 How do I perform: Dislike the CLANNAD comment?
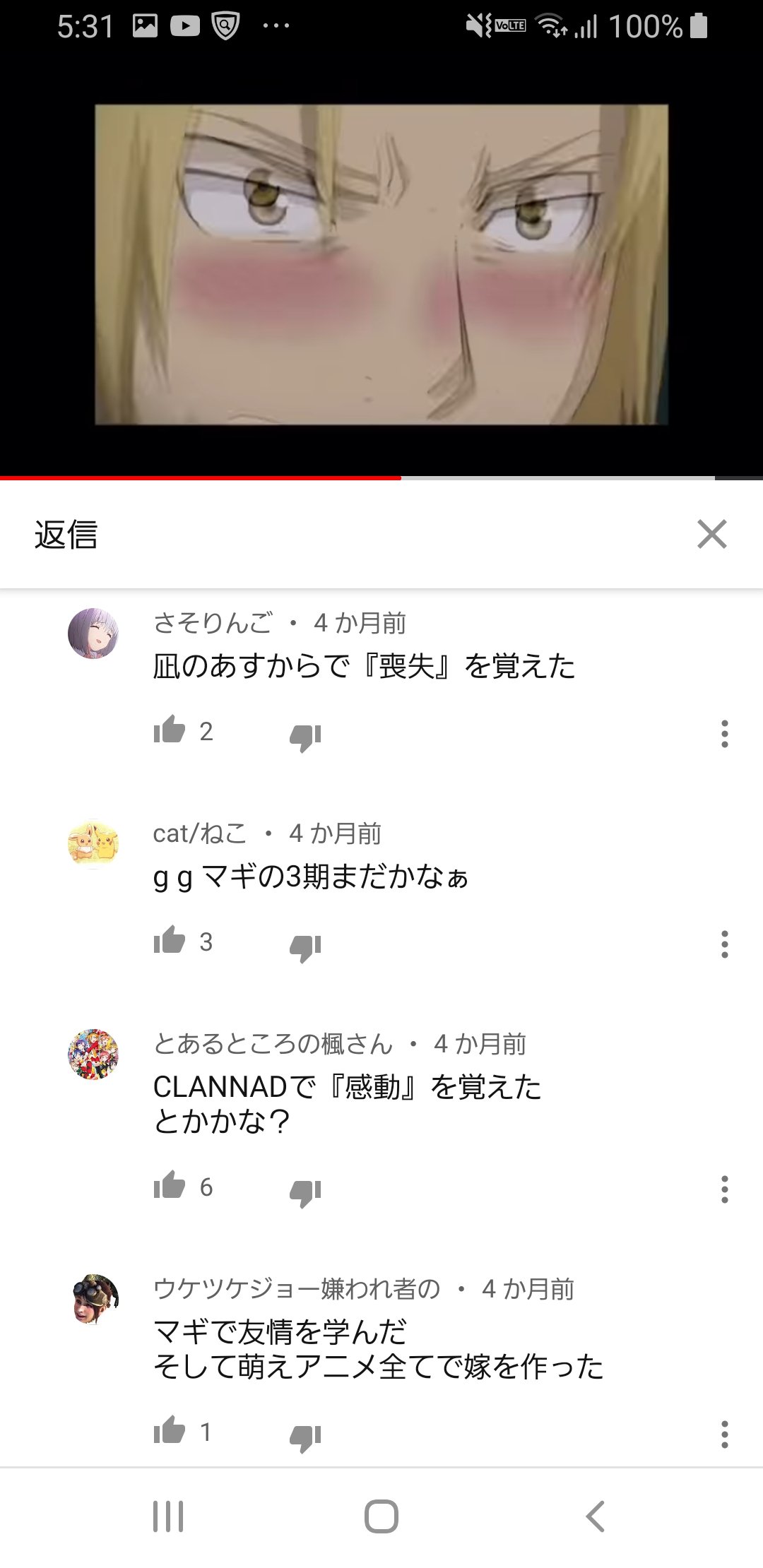[x=305, y=1192]
